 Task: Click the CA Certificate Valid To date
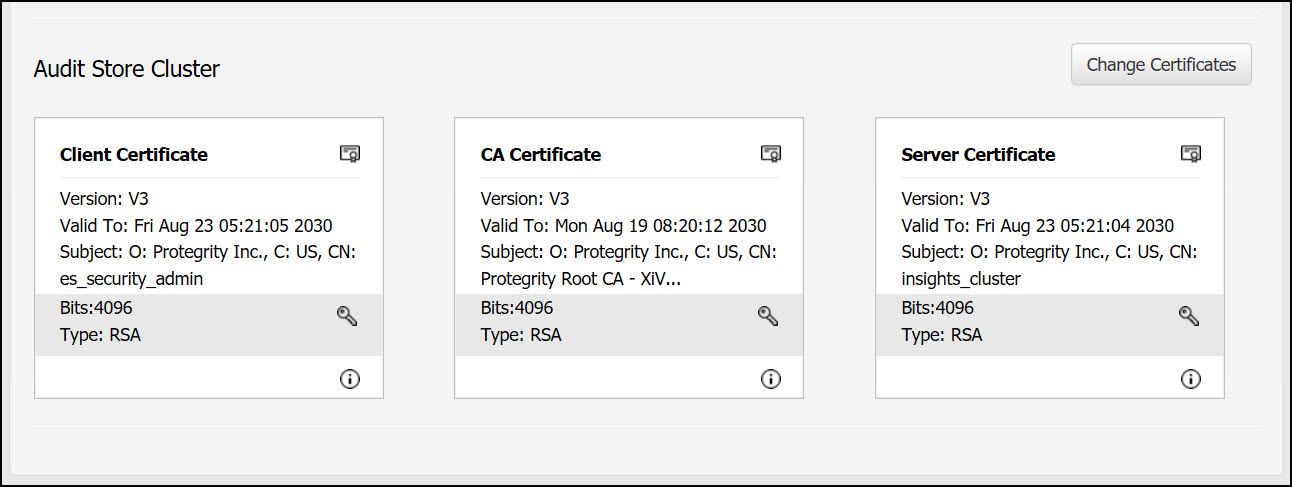623,226
